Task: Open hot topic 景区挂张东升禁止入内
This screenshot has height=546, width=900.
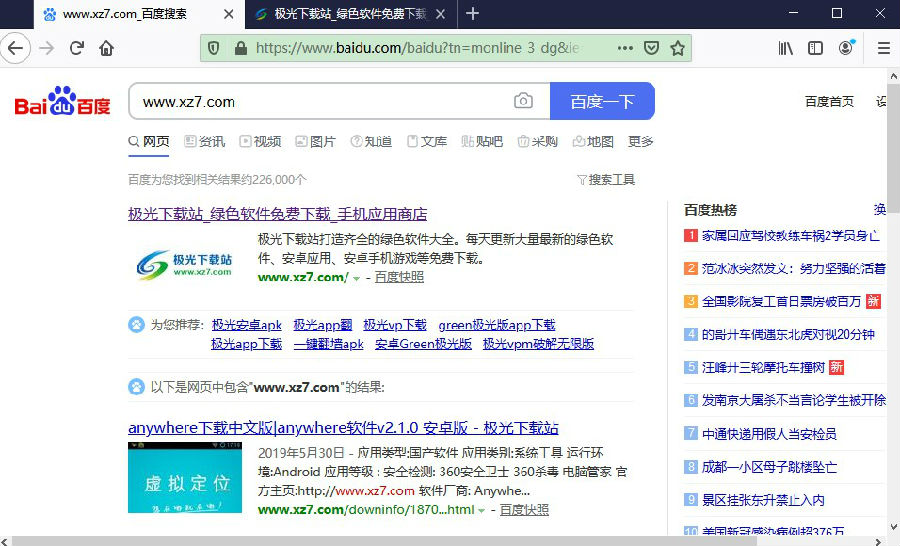Action: tap(763, 500)
